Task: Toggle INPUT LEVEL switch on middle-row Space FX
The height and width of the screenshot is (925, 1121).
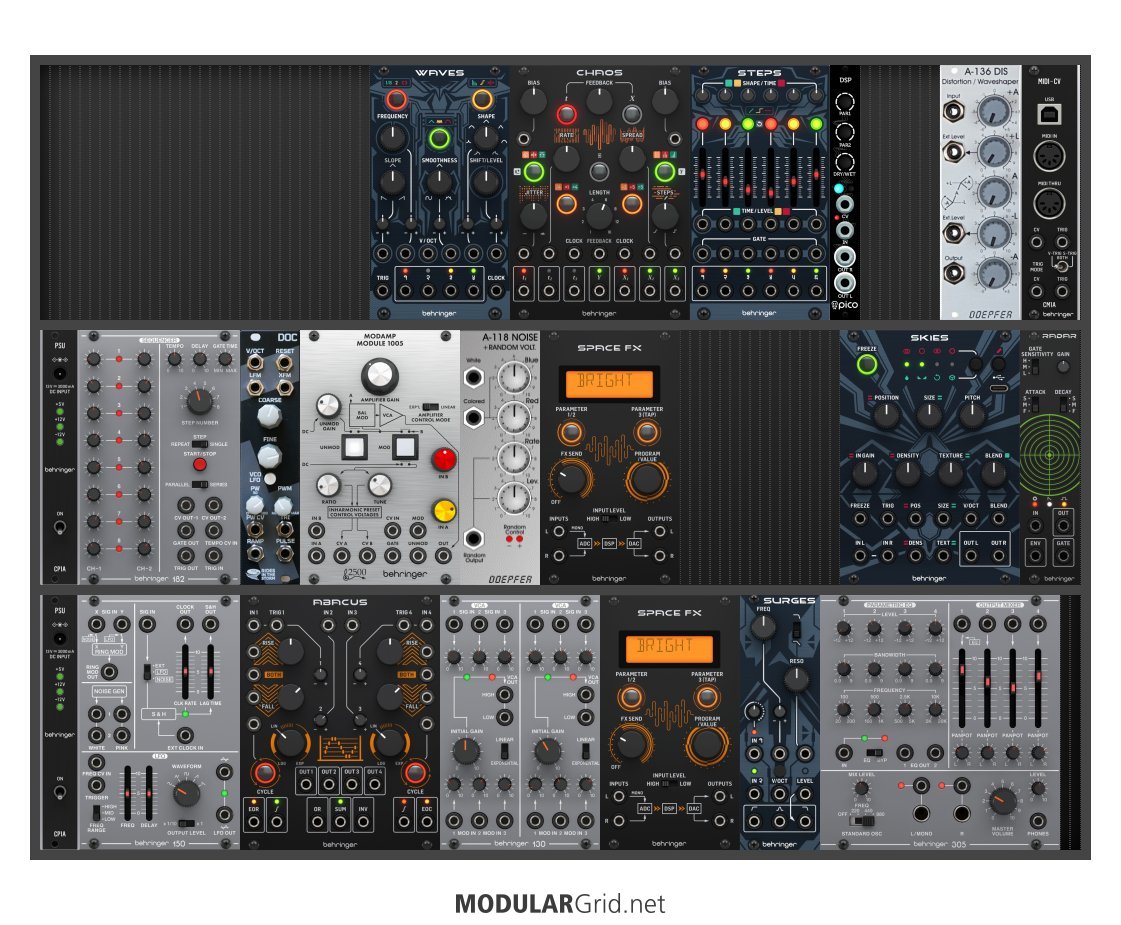Action: [x=608, y=519]
